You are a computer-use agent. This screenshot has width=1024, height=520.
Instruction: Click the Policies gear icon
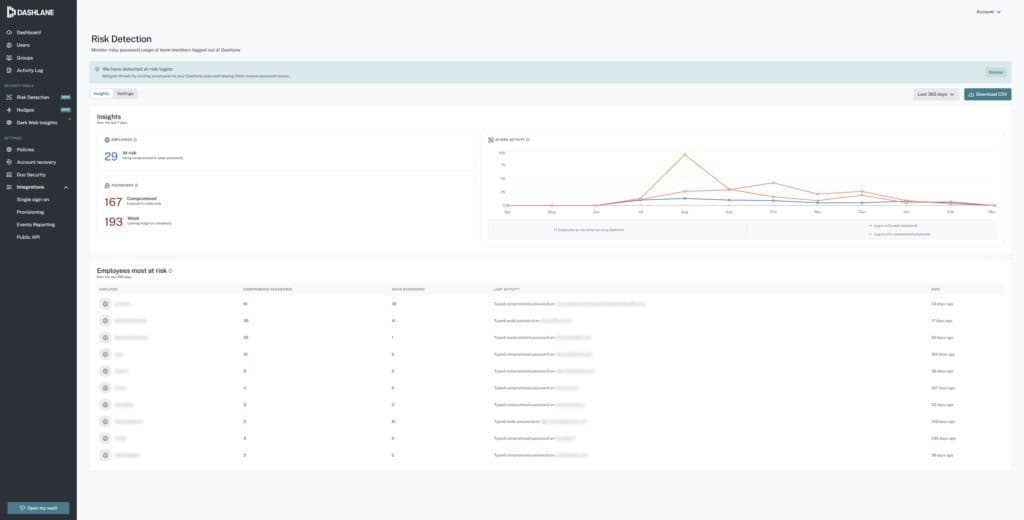pos(9,149)
